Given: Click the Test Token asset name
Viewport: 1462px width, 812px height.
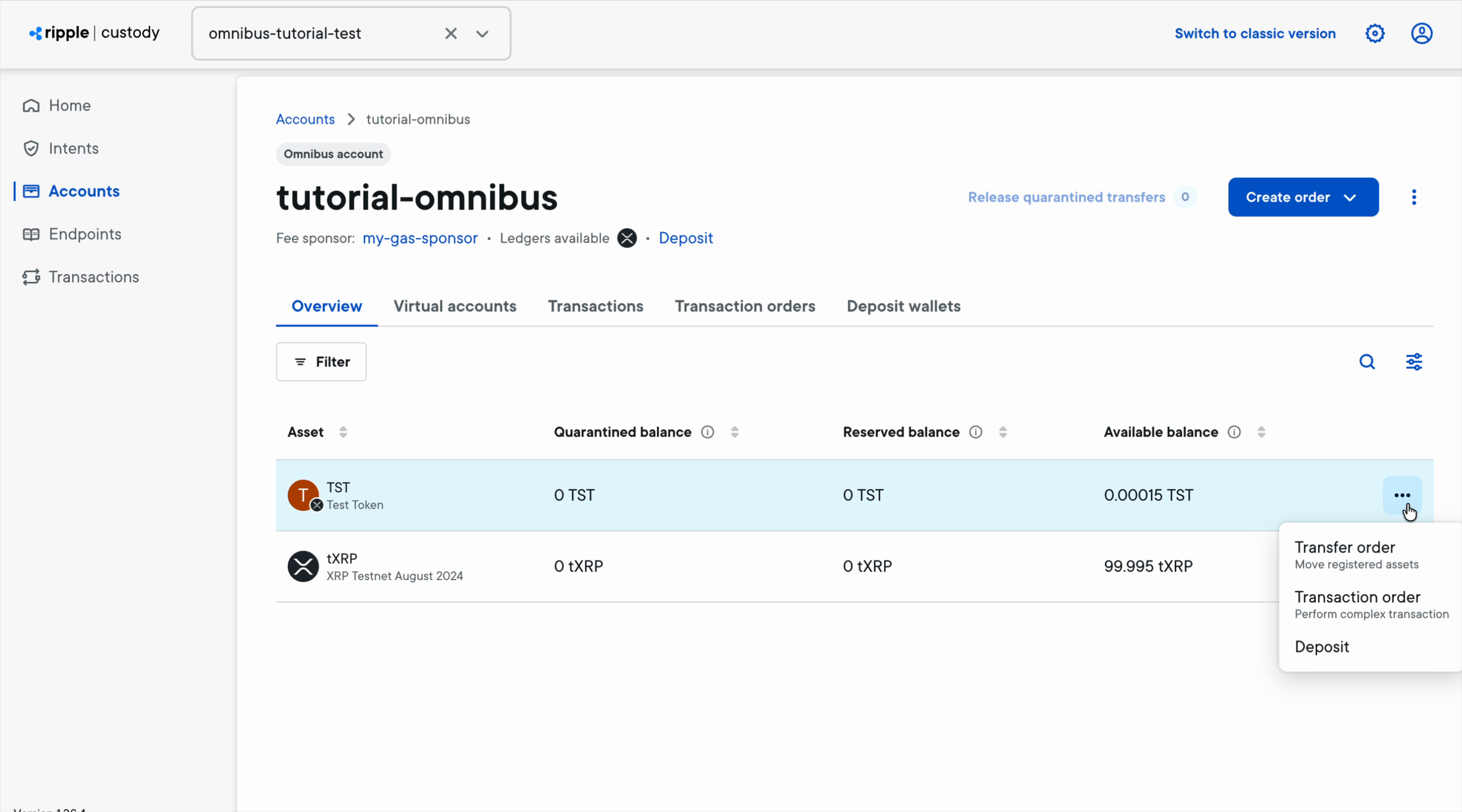Looking at the screenshot, I should (x=355, y=505).
